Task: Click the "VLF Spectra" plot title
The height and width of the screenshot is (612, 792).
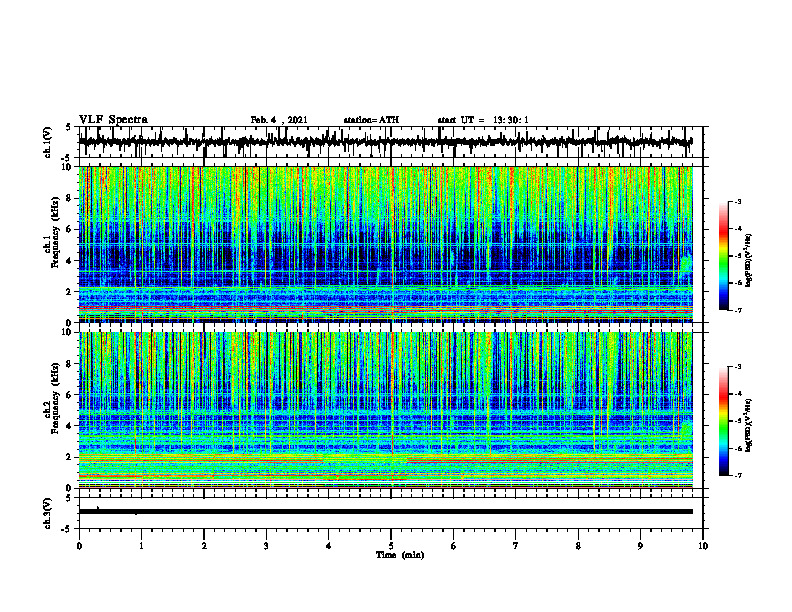Action: (x=113, y=120)
